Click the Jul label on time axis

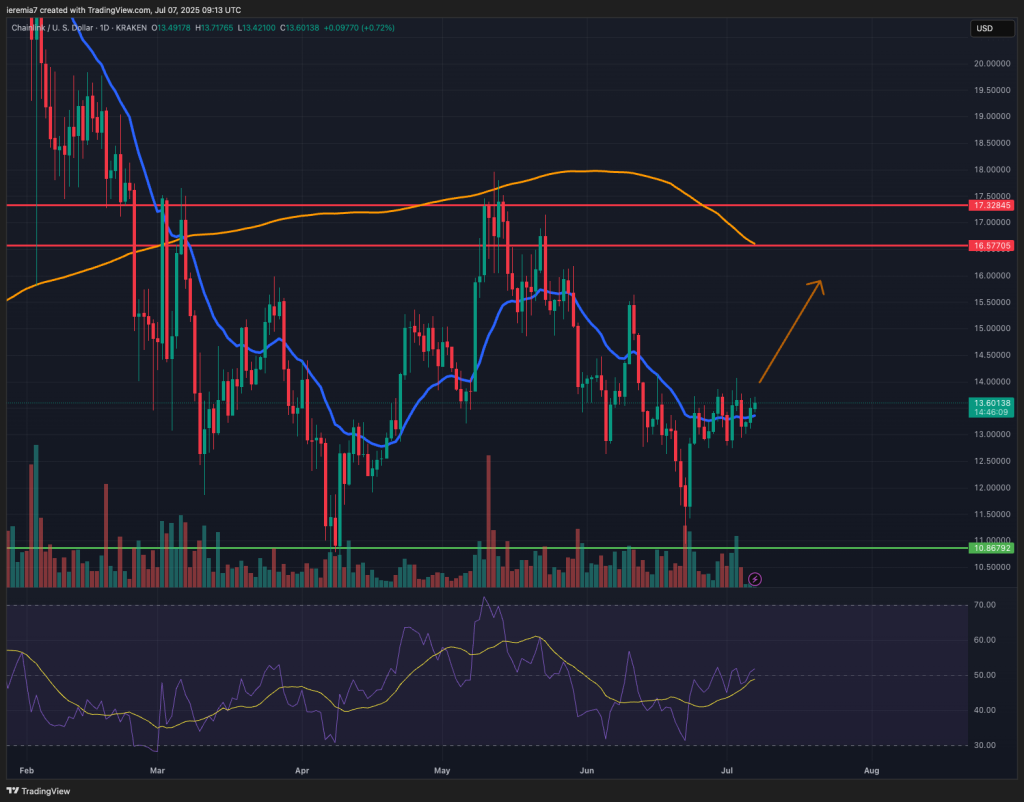(x=726, y=771)
